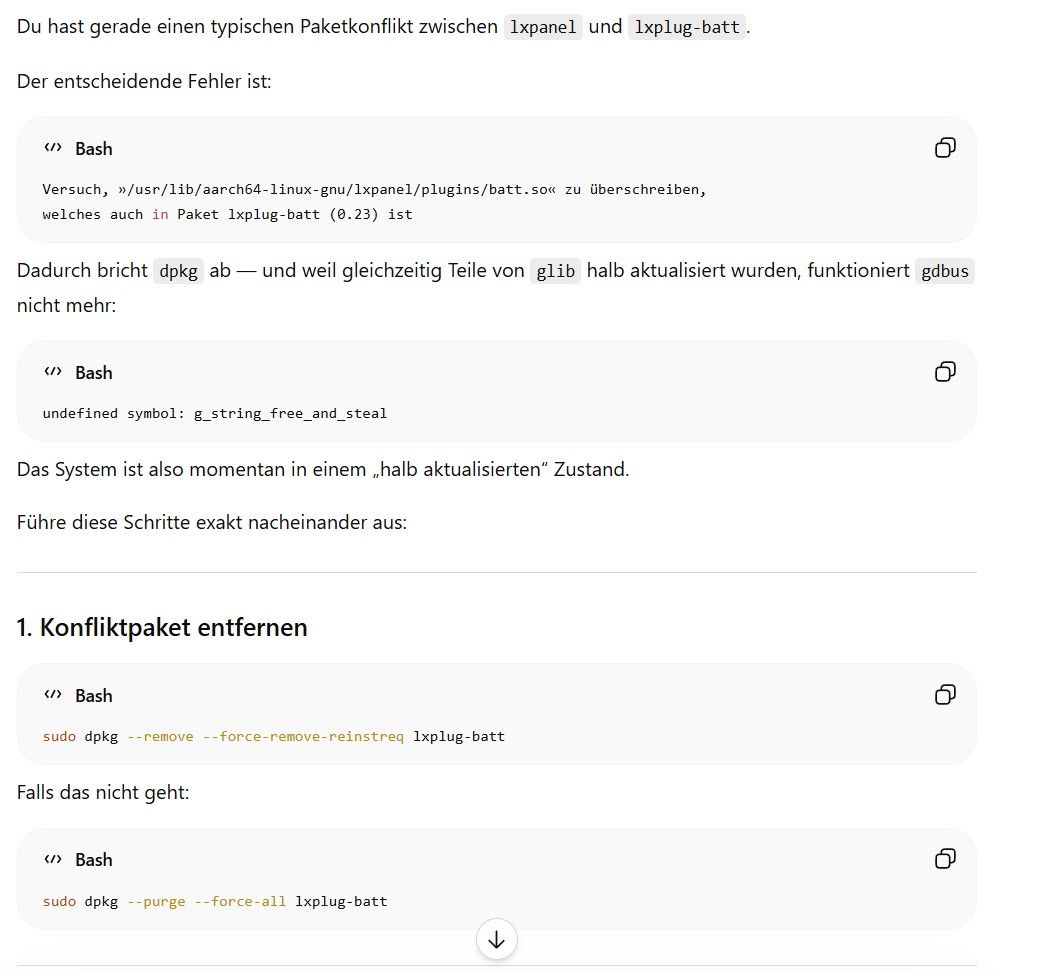The image size is (1050, 972).
Task: Click the inline lxplug-batt chip in first sentence
Action: click(686, 27)
